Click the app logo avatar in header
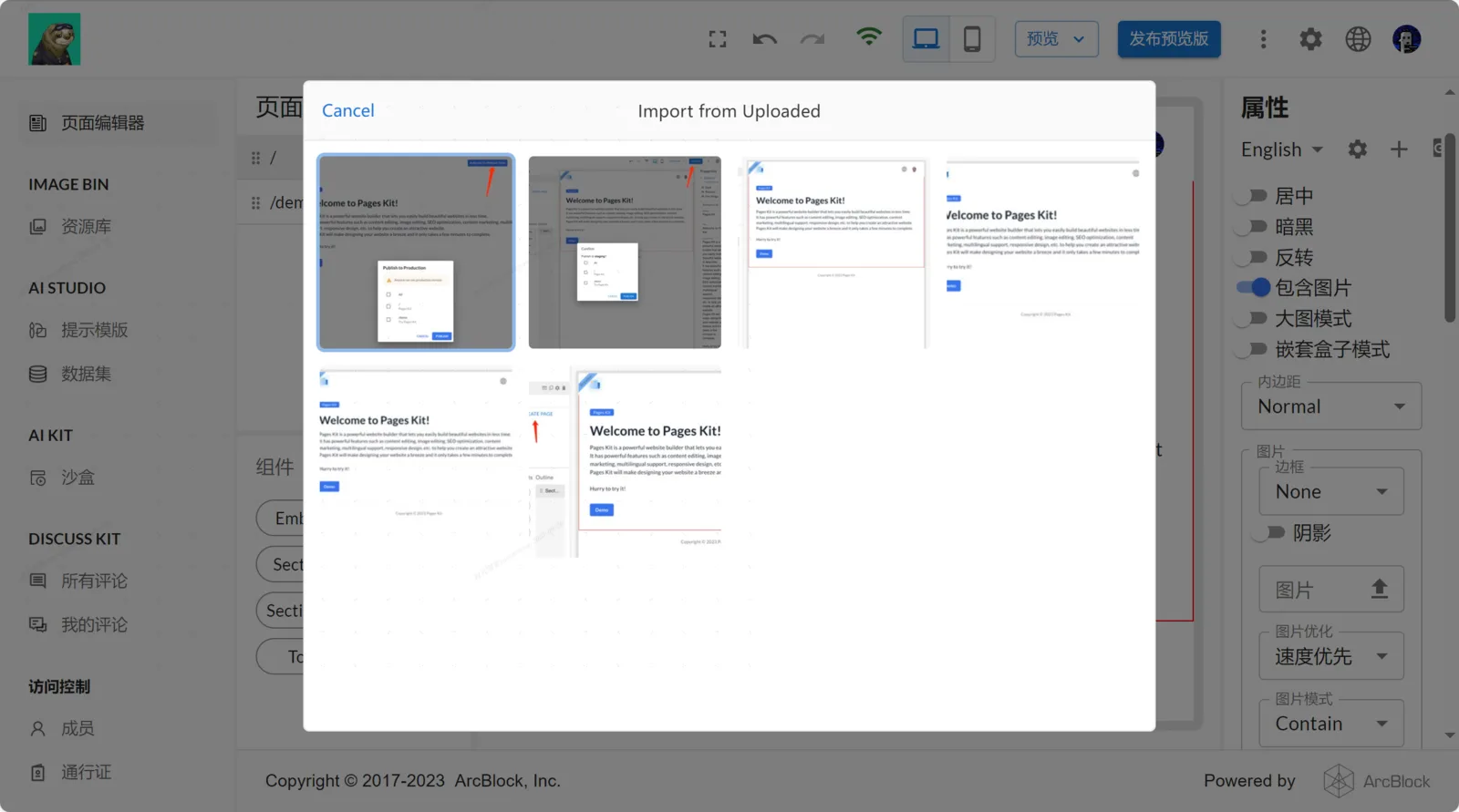Viewport: 1459px width, 812px height. coord(55,39)
